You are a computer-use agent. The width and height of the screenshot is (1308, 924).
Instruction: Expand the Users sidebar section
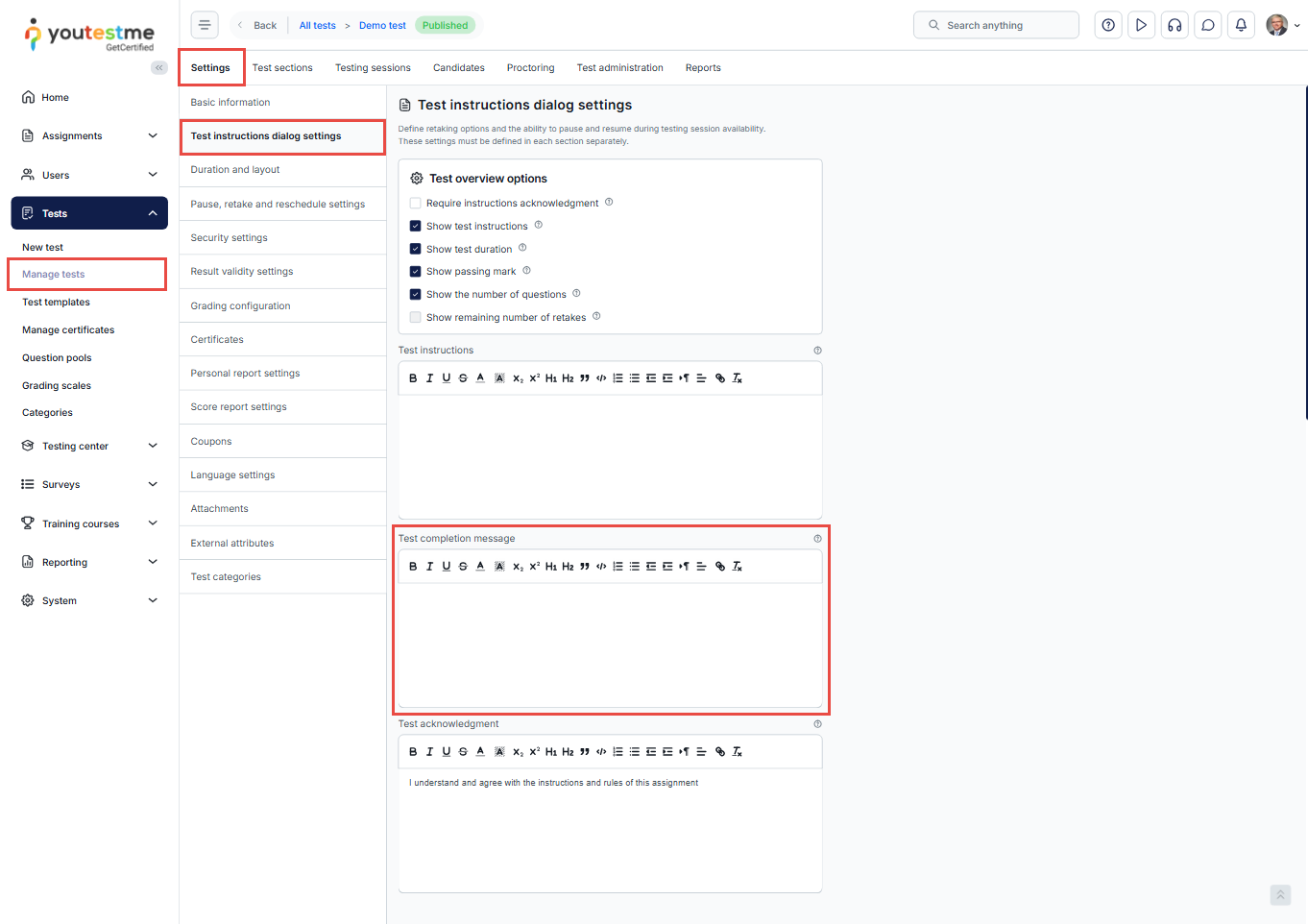point(89,175)
